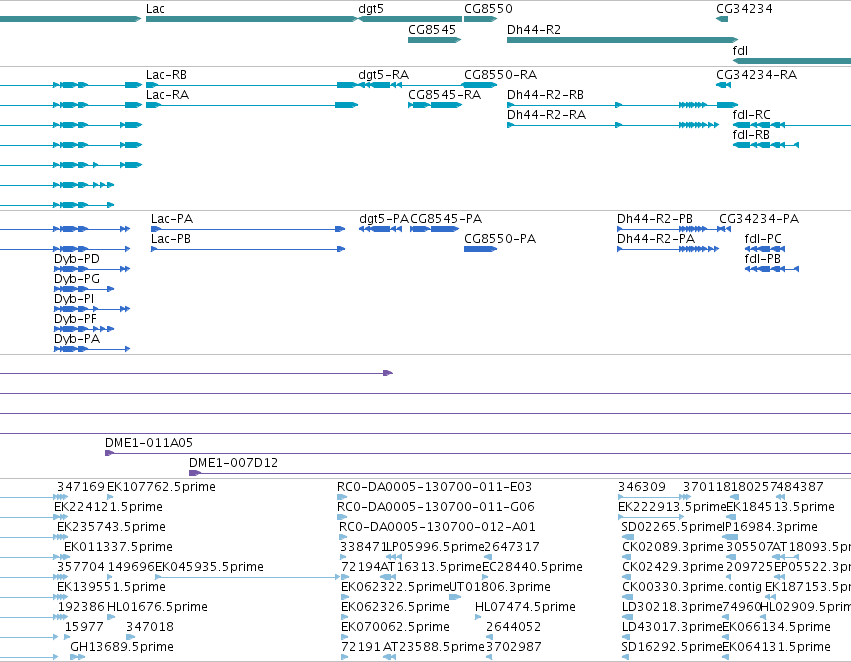Open the GH13689.5prime EST label
The width and height of the screenshot is (851, 662).
coord(122,647)
